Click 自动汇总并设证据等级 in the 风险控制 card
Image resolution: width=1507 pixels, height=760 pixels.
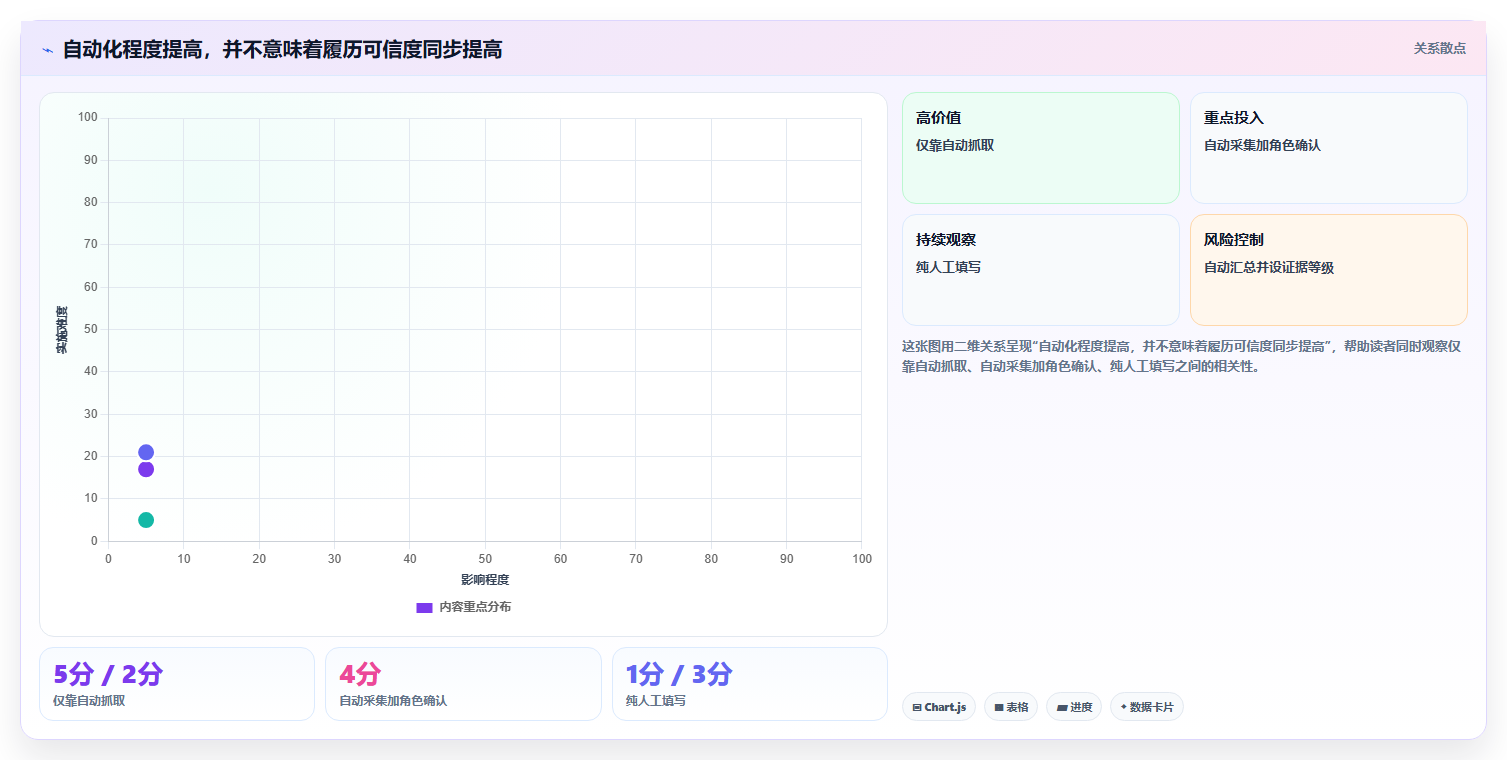[1269, 267]
